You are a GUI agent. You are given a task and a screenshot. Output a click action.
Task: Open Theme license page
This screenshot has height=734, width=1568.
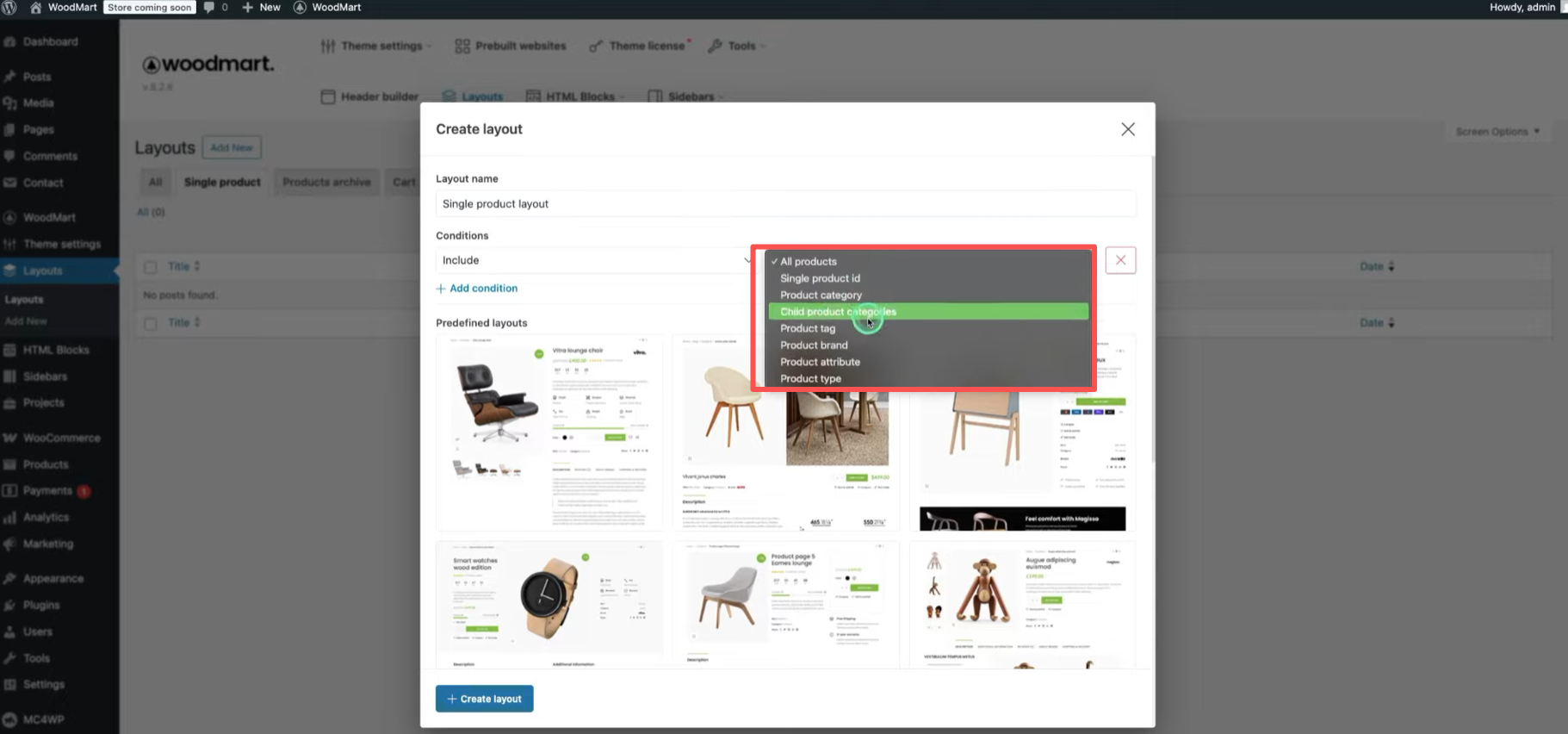click(640, 46)
